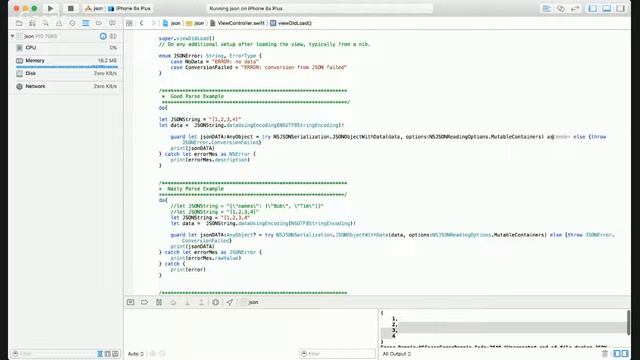Collapse the json process disclosure triangle
Screen dimensions: 640x360
12,36
